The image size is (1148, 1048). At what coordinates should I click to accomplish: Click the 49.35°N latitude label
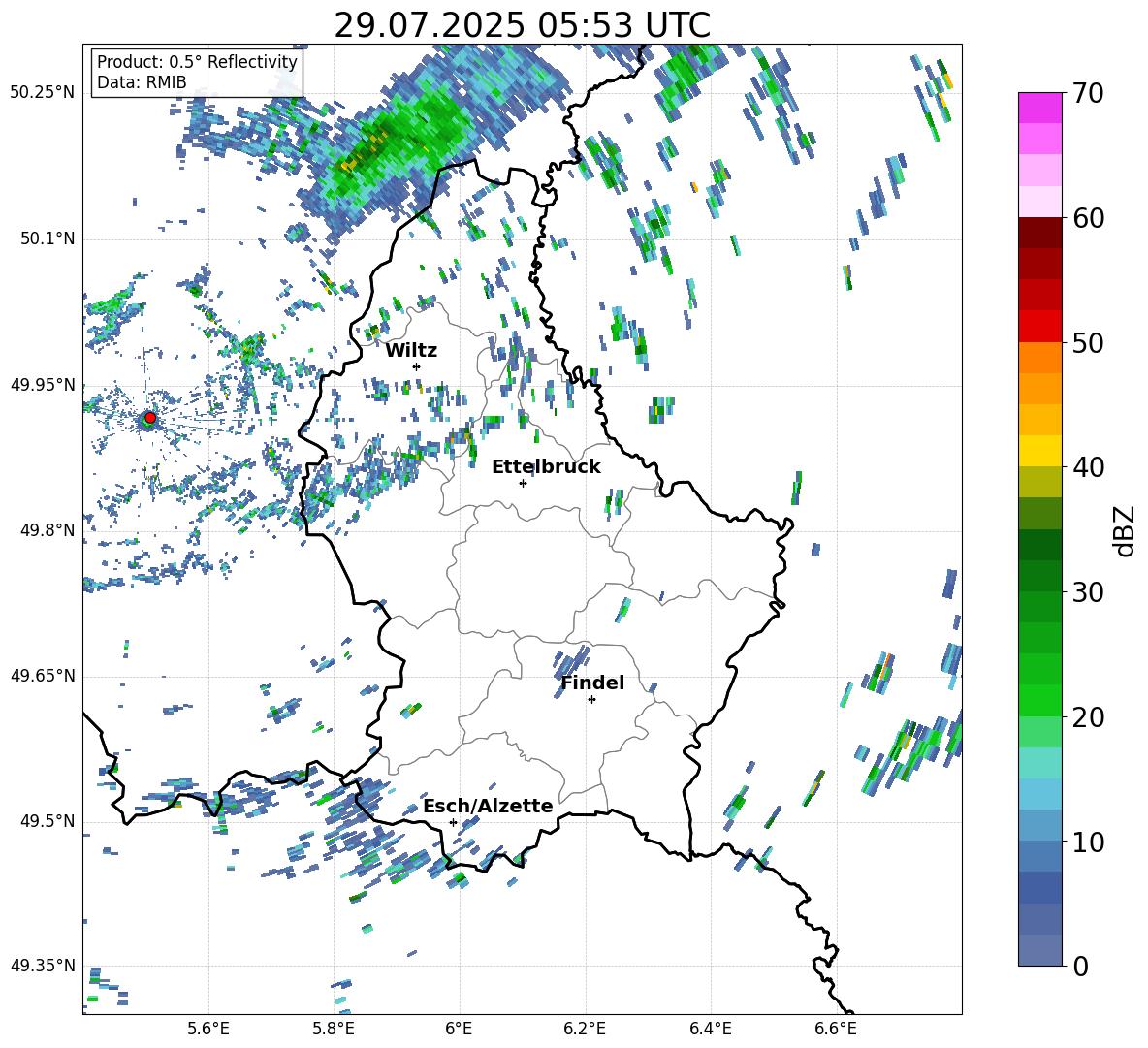coord(43,966)
